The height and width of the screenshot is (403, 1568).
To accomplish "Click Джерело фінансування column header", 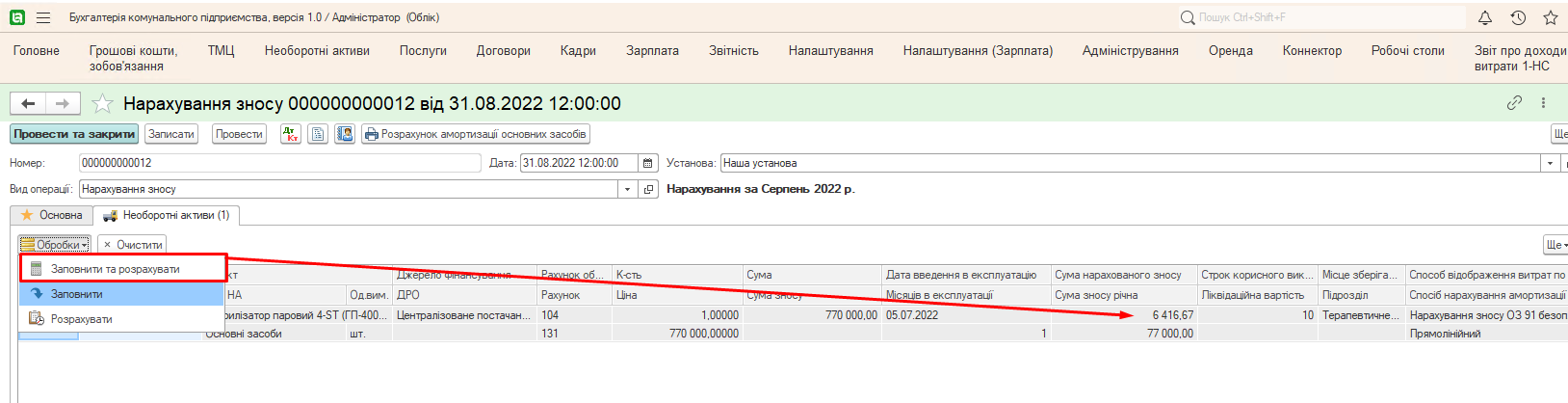I will tap(464, 275).
